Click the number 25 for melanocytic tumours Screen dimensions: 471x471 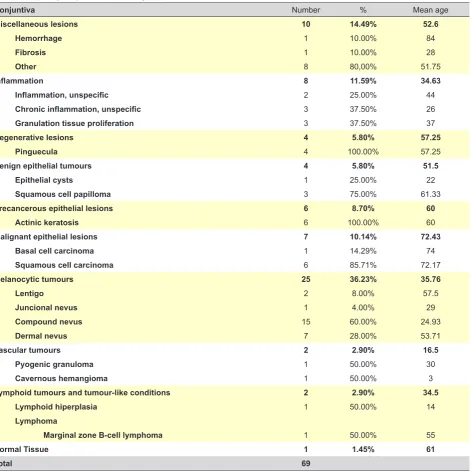click(x=306, y=279)
